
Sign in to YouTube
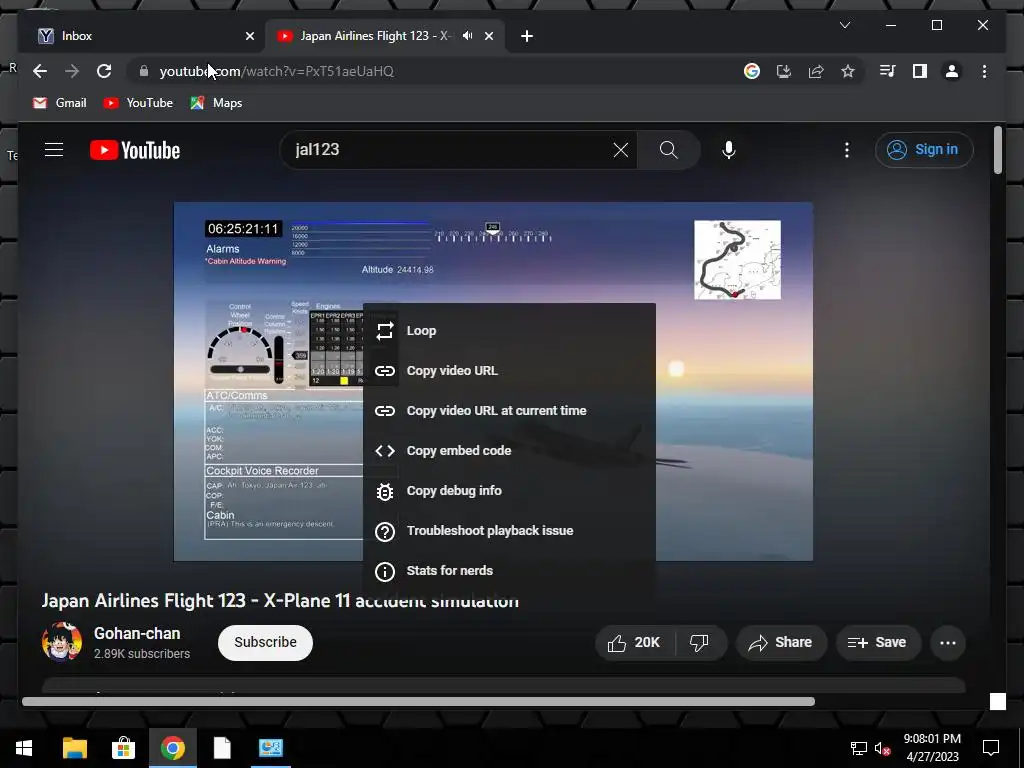coord(924,150)
